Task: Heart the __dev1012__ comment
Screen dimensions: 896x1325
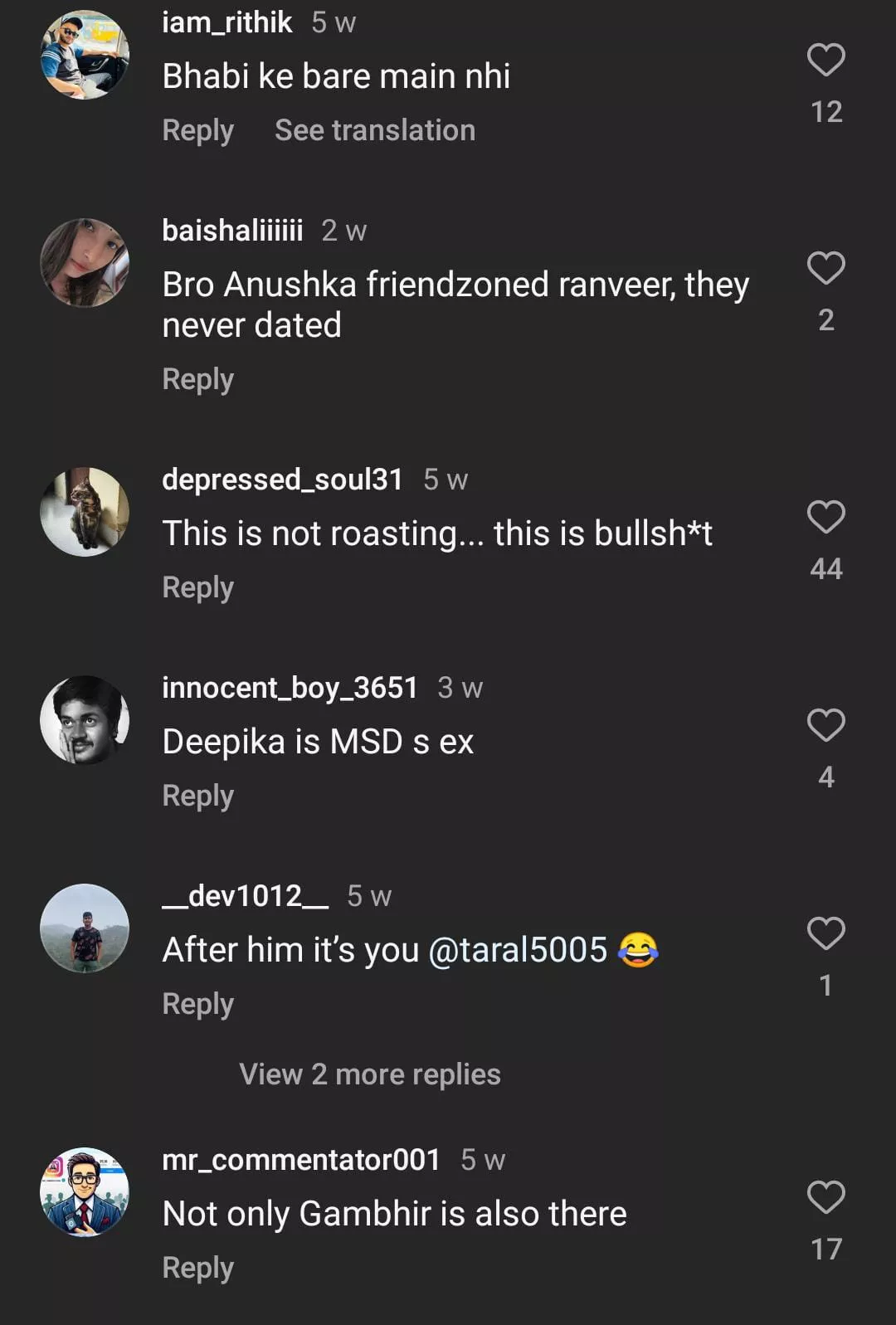Action: pos(825,934)
